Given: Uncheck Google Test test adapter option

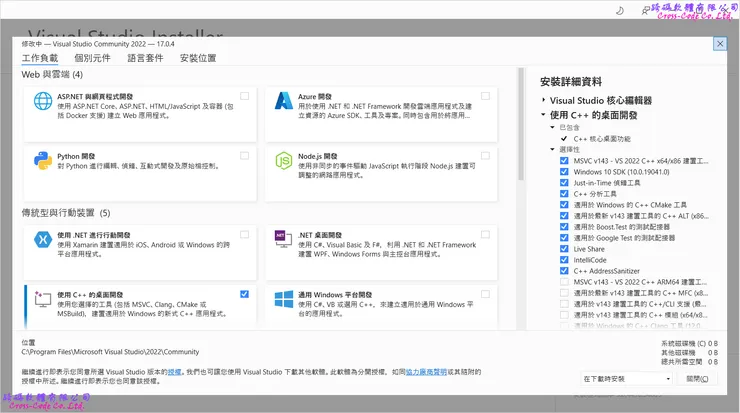Looking at the screenshot, I should (x=564, y=238).
